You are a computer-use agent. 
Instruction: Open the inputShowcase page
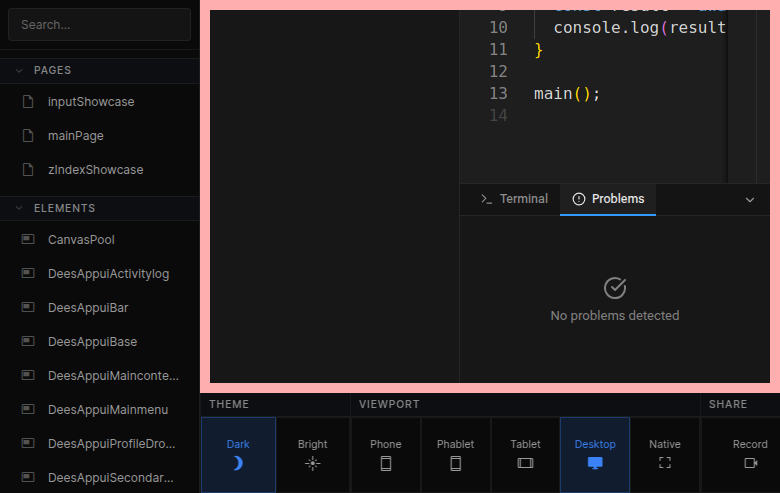90,102
